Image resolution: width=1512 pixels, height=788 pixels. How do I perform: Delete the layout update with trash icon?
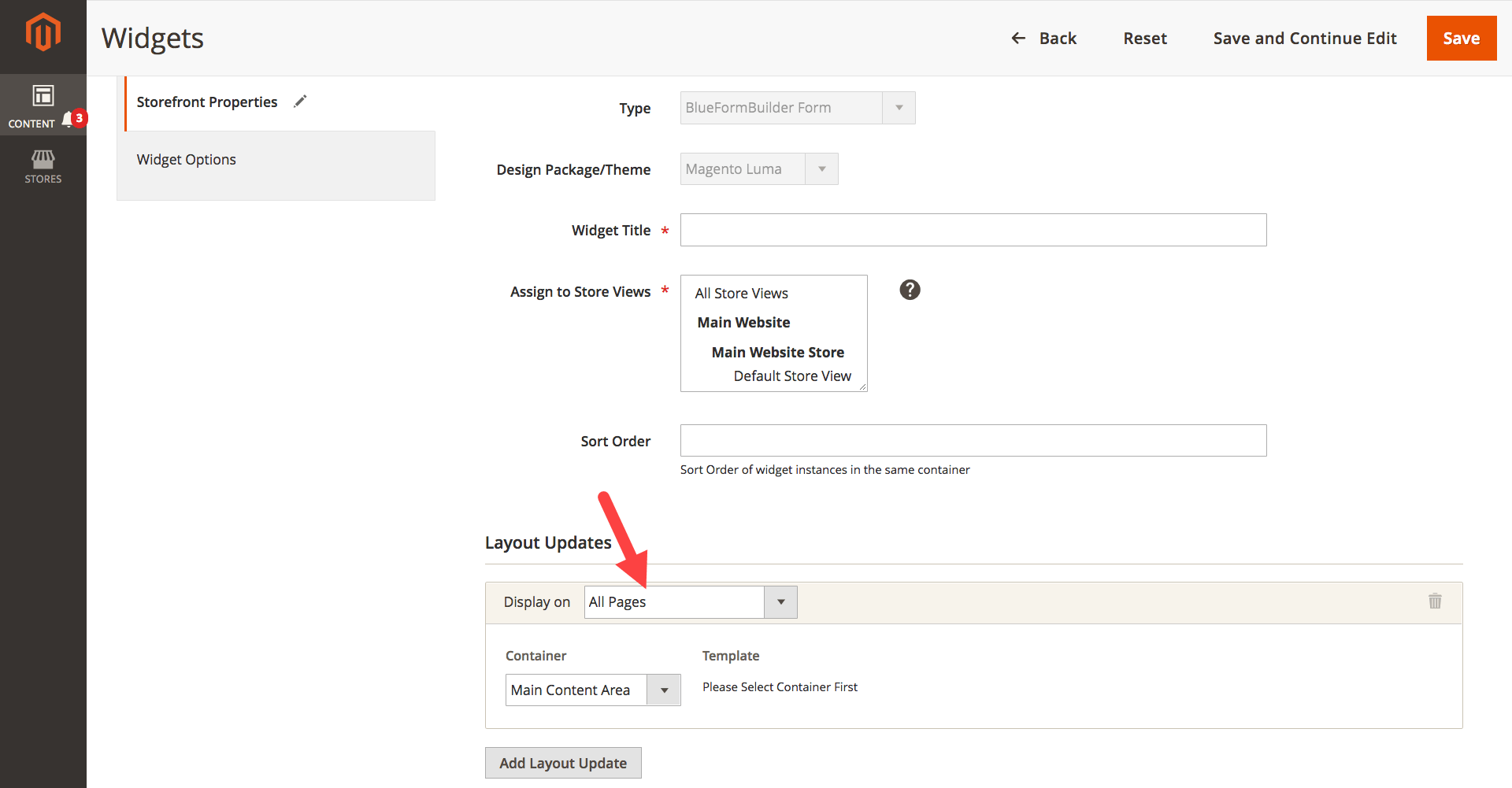pyautogui.click(x=1435, y=601)
